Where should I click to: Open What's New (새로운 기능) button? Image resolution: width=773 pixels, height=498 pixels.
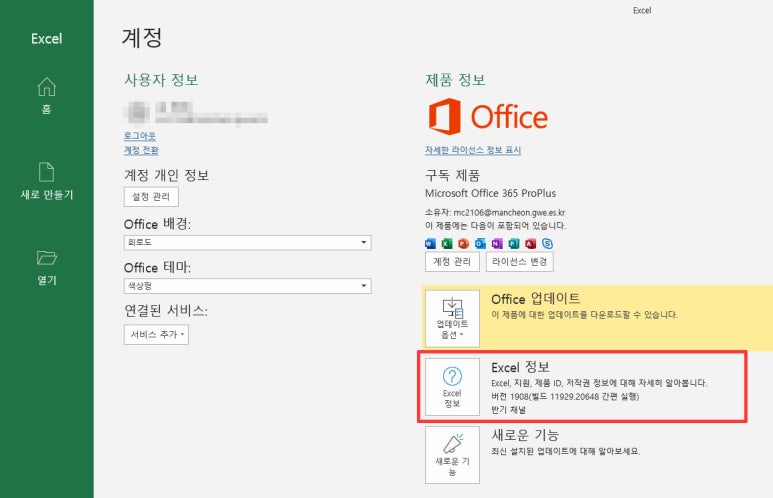click(452, 455)
